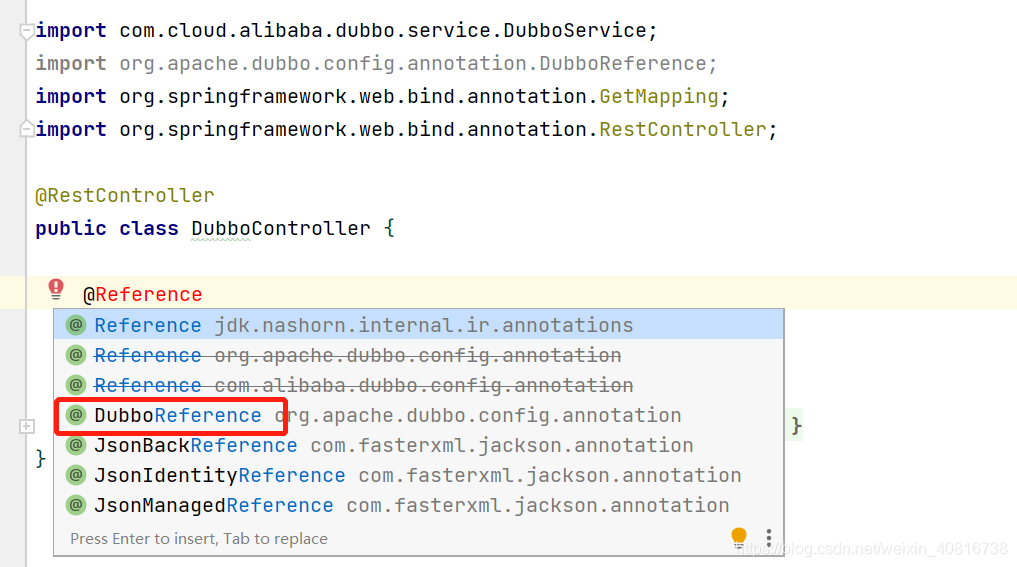Viewport: 1017px width, 567px height.
Task: Click the folded region closing brace
Action: (x=796, y=426)
